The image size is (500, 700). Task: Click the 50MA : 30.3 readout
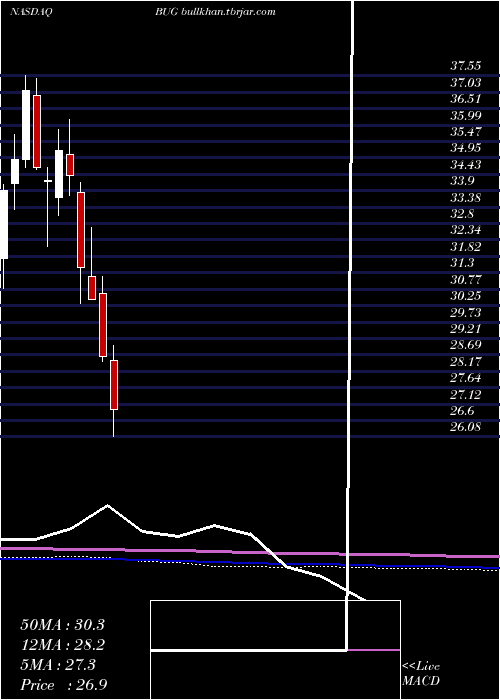coord(62,625)
